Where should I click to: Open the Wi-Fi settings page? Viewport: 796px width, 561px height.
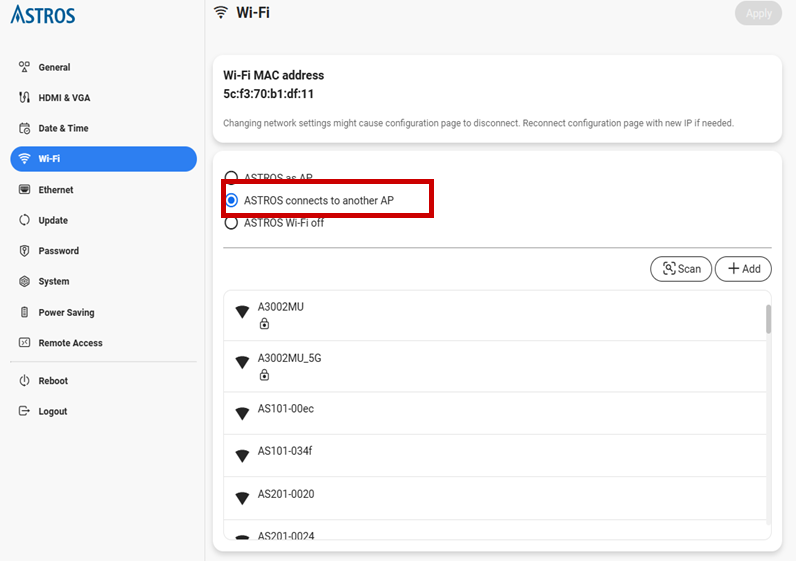103,159
